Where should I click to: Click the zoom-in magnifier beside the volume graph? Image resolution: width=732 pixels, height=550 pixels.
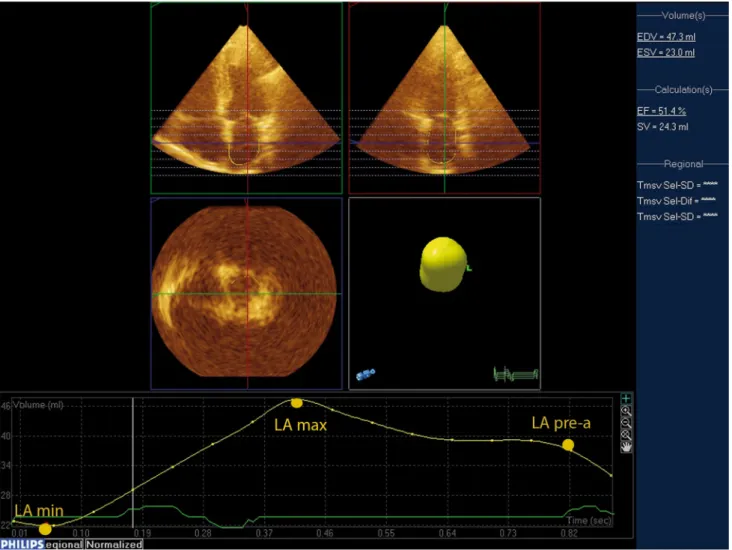626,411
